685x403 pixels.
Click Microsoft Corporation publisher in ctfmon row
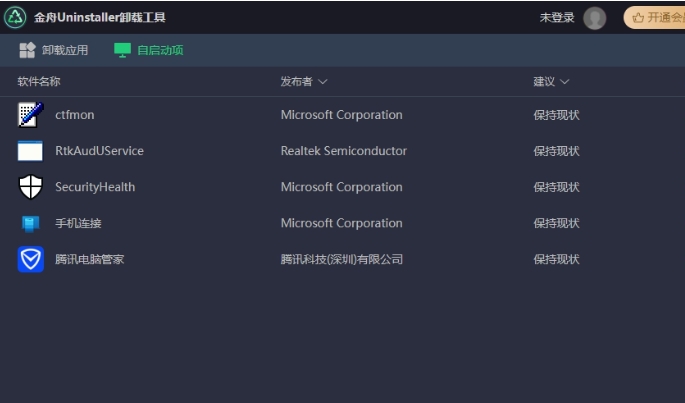click(x=342, y=115)
